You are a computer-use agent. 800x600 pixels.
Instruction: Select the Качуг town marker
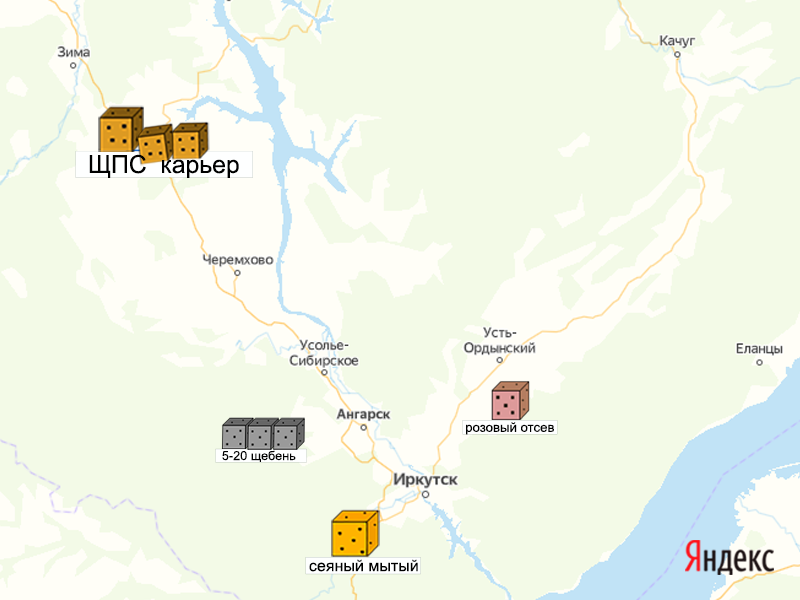[x=677, y=55]
